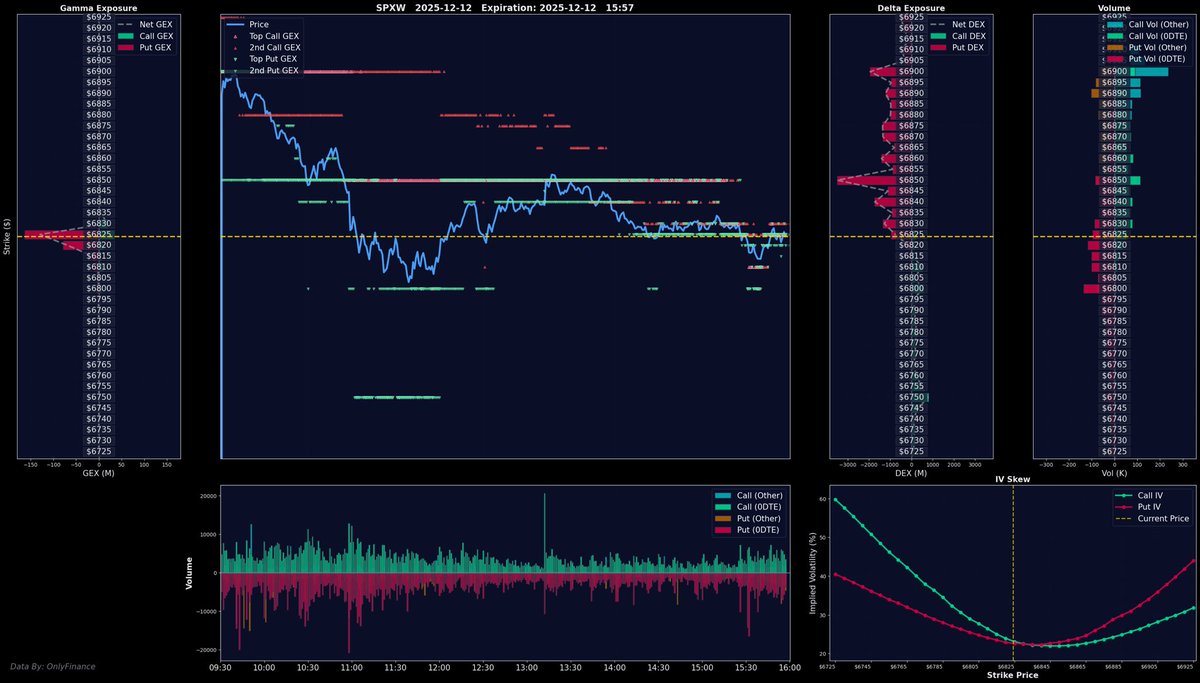Click the $6800 strike label in Delta Exposure panel
The image size is (1200, 683).
pyautogui.click(x=911, y=289)
